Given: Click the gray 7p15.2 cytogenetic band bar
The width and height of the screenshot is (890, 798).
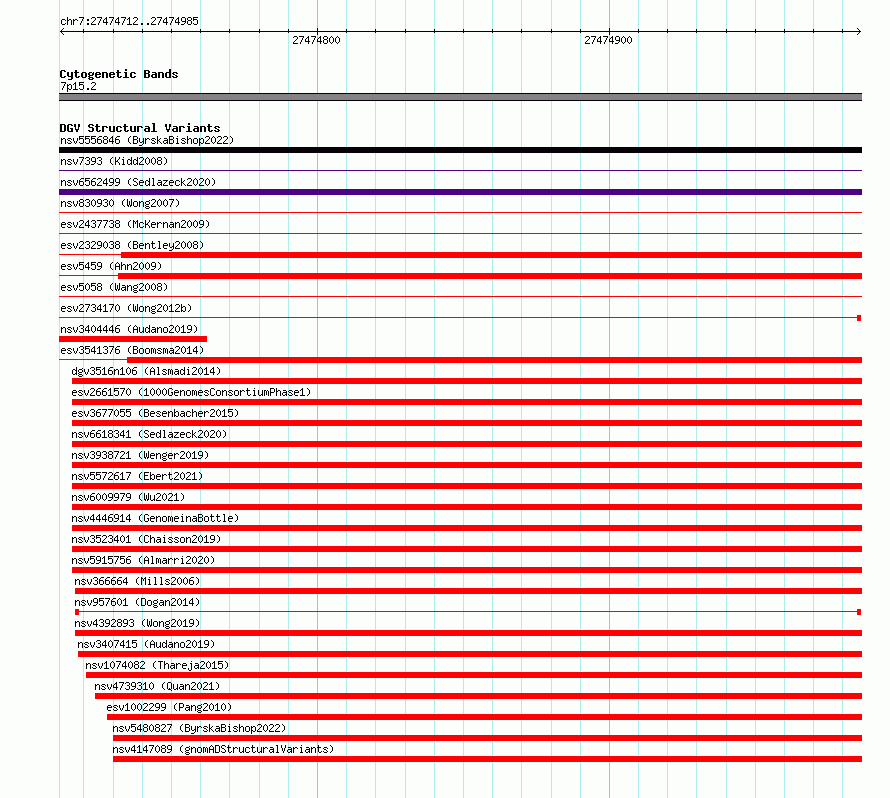Looking at the screenshot, I should [460, 97].
